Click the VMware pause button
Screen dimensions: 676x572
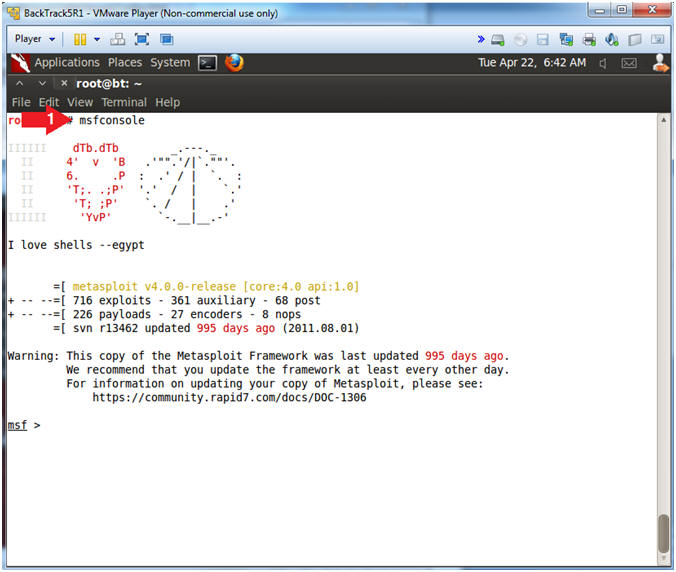(x=80, y=40)
